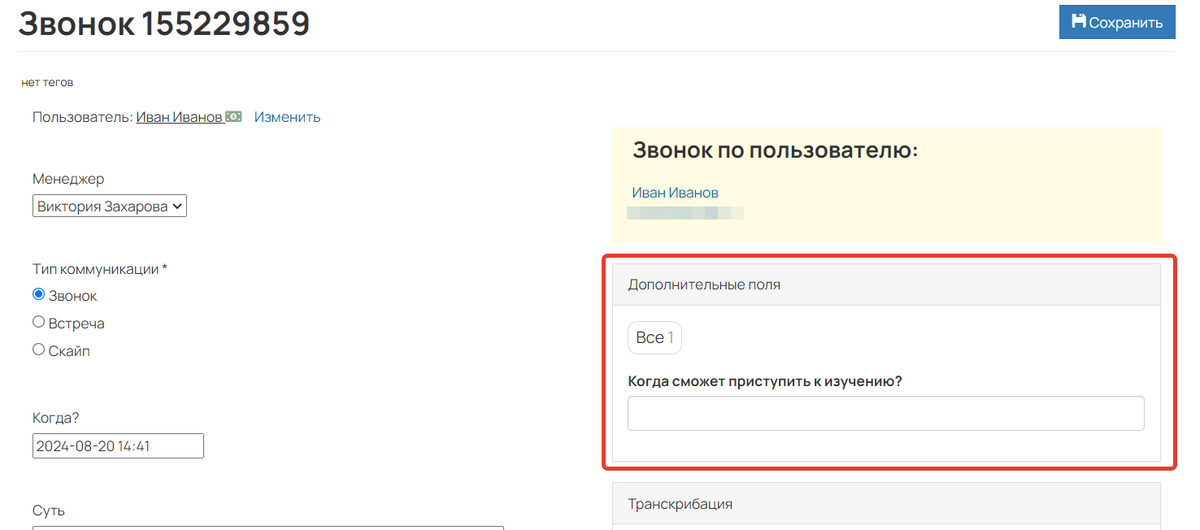The height and width of the screenshot is (530, 1200).
Task: Click the нет тегов label
Action: 48,82
